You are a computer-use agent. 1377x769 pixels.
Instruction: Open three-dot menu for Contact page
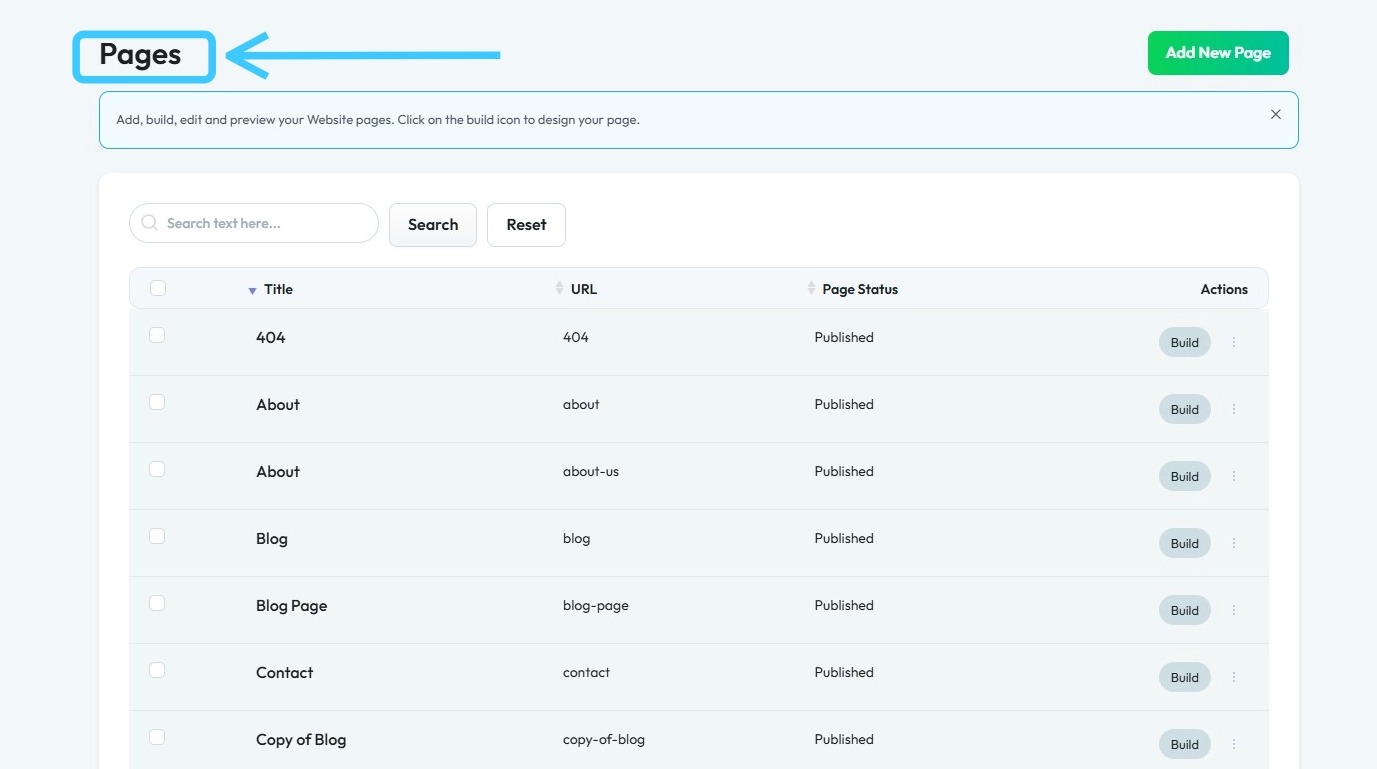pos(1233,677)
